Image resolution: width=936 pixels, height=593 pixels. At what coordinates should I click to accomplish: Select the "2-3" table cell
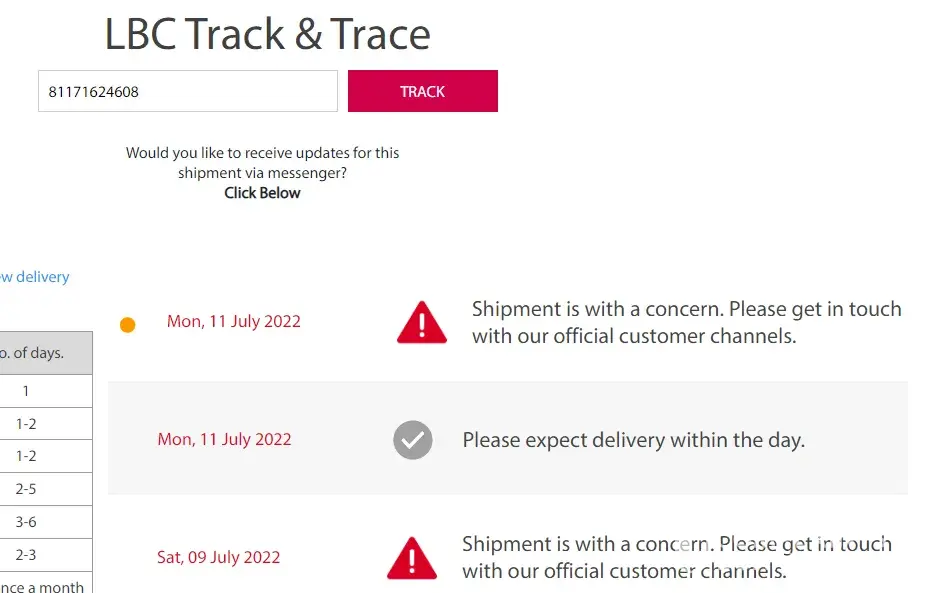coord(26,555)
